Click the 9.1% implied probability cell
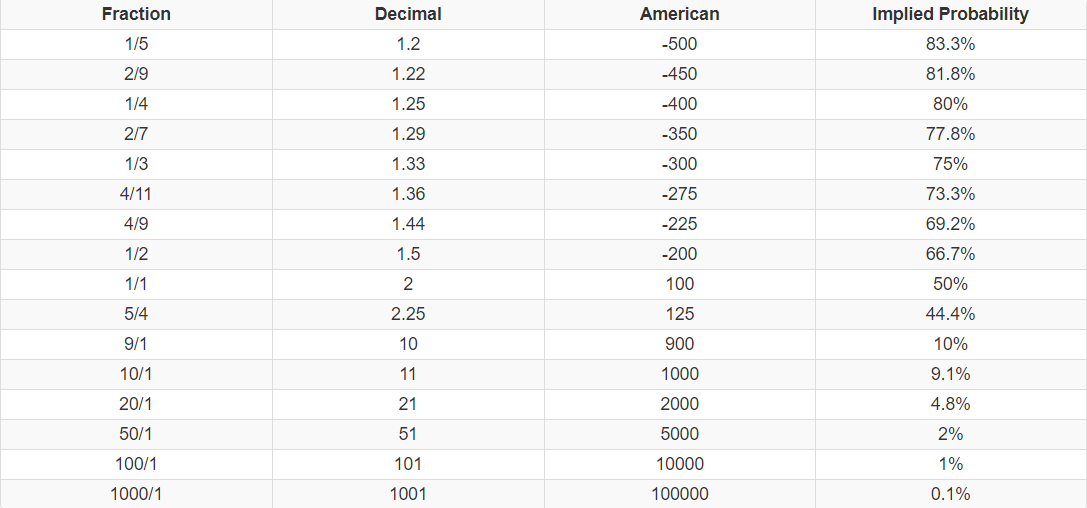Viewport: 1087px width, 508px height. [x=950, y=374]
